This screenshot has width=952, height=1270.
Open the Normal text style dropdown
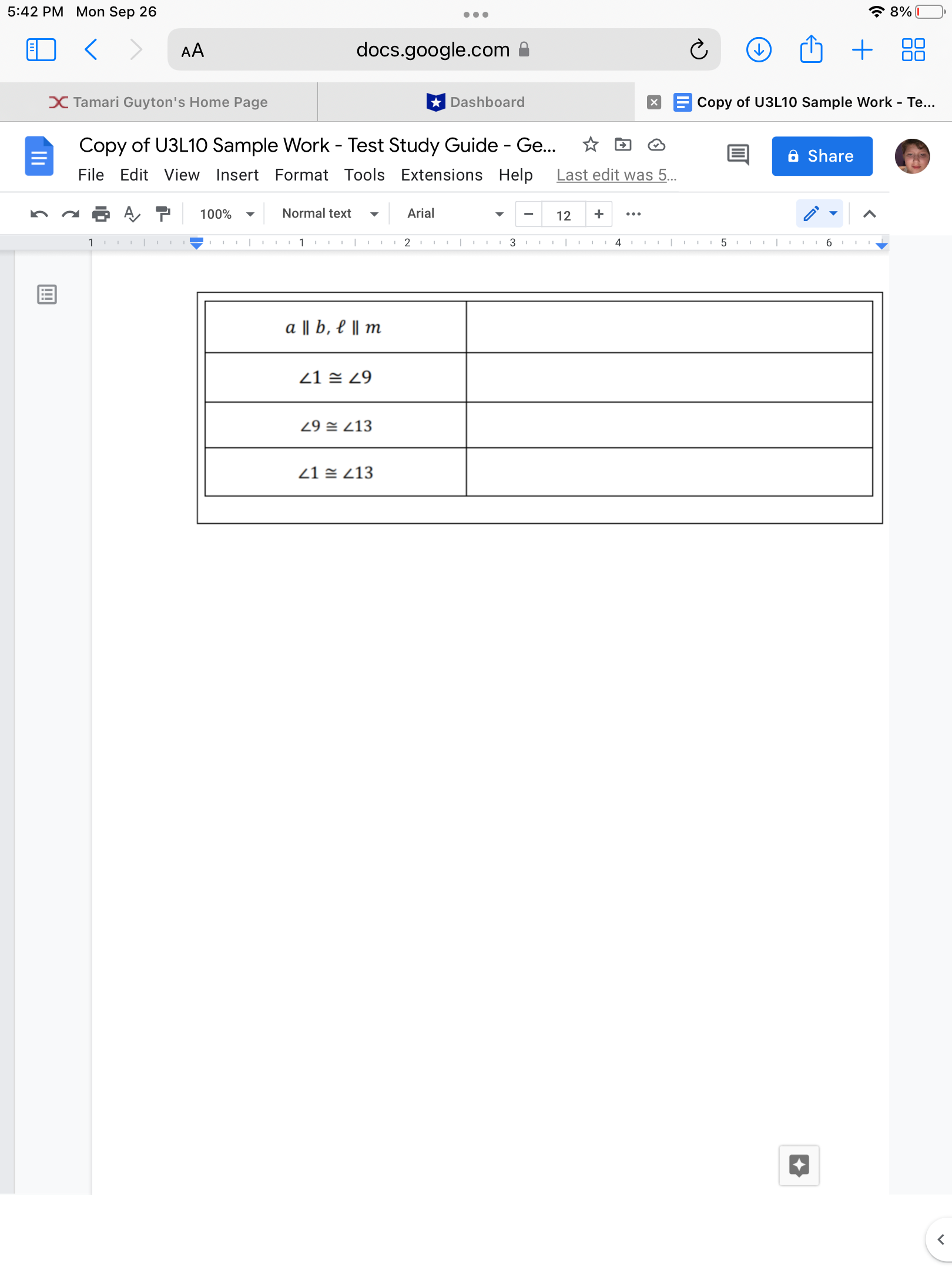click(x=330, y=214)
